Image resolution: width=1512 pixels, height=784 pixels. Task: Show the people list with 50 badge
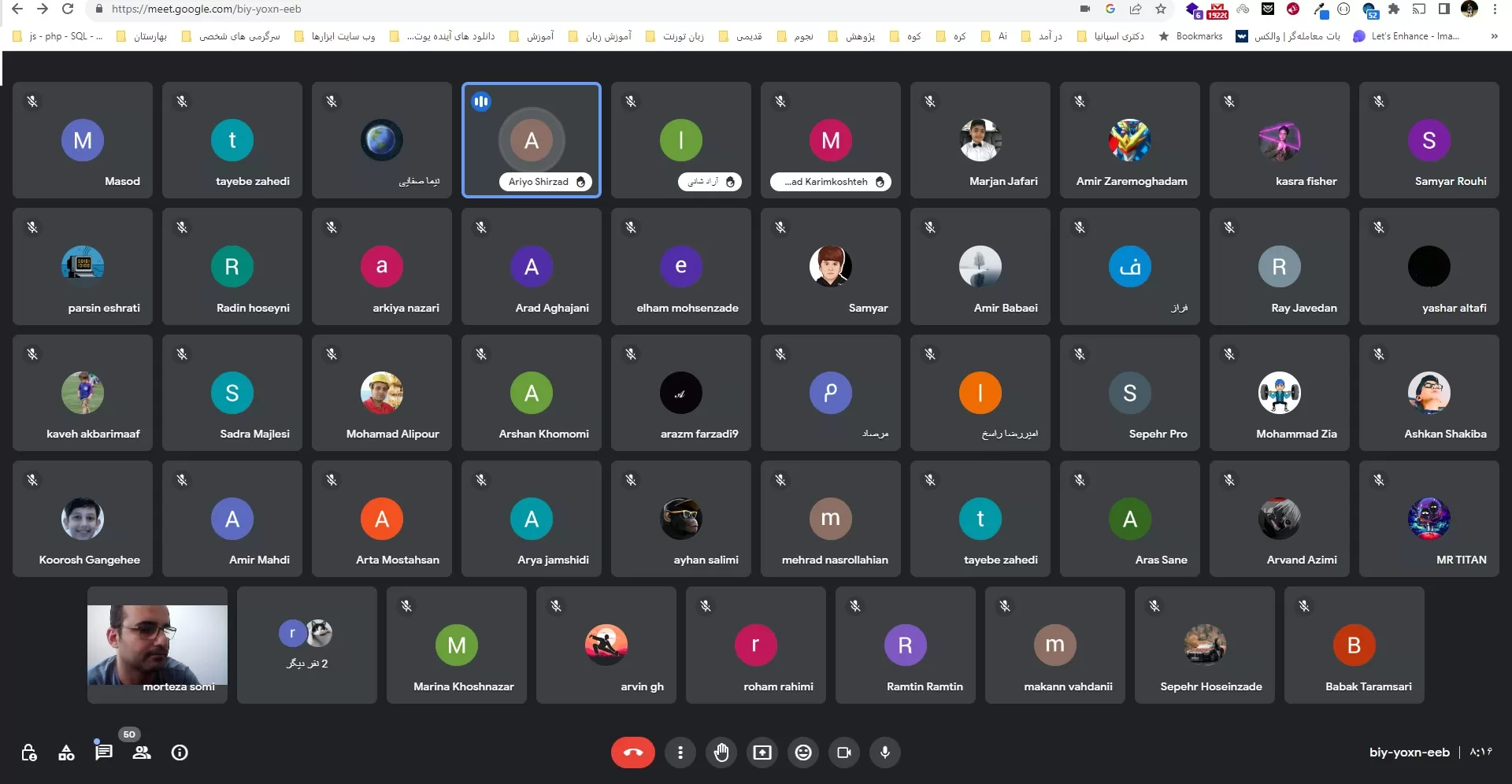142,753
